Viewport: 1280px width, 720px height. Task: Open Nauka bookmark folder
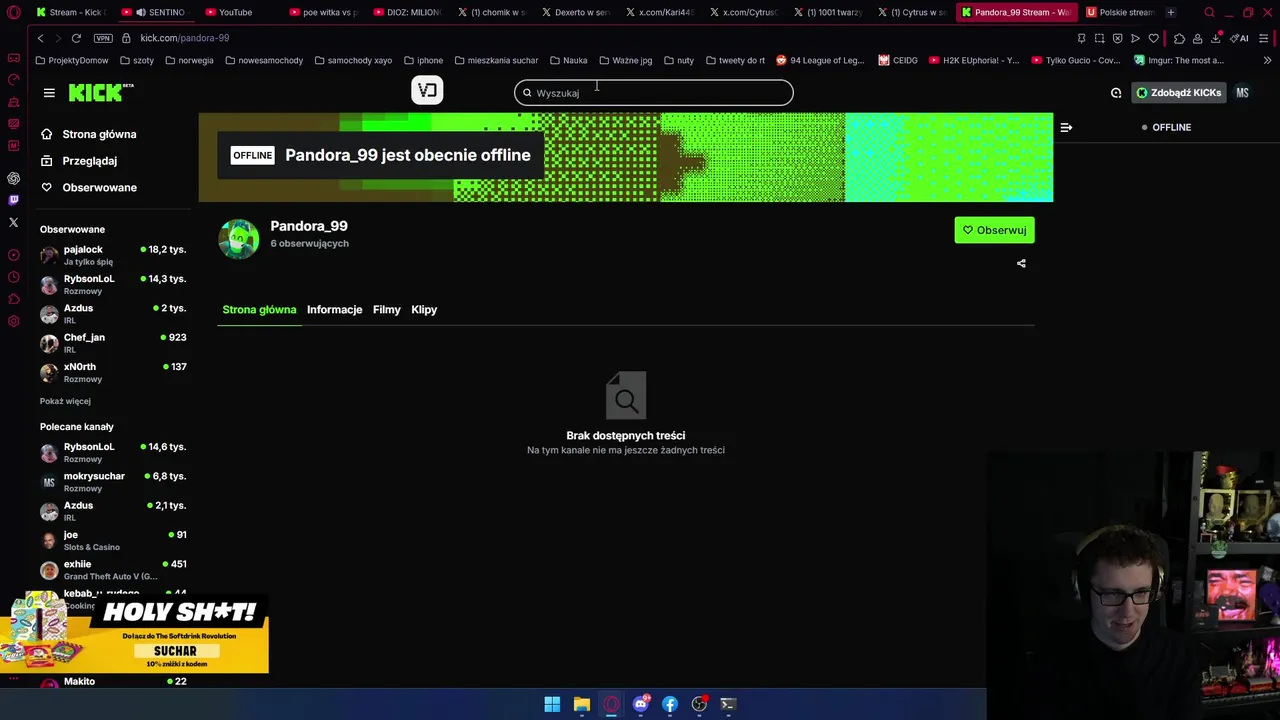click(568, 60)
